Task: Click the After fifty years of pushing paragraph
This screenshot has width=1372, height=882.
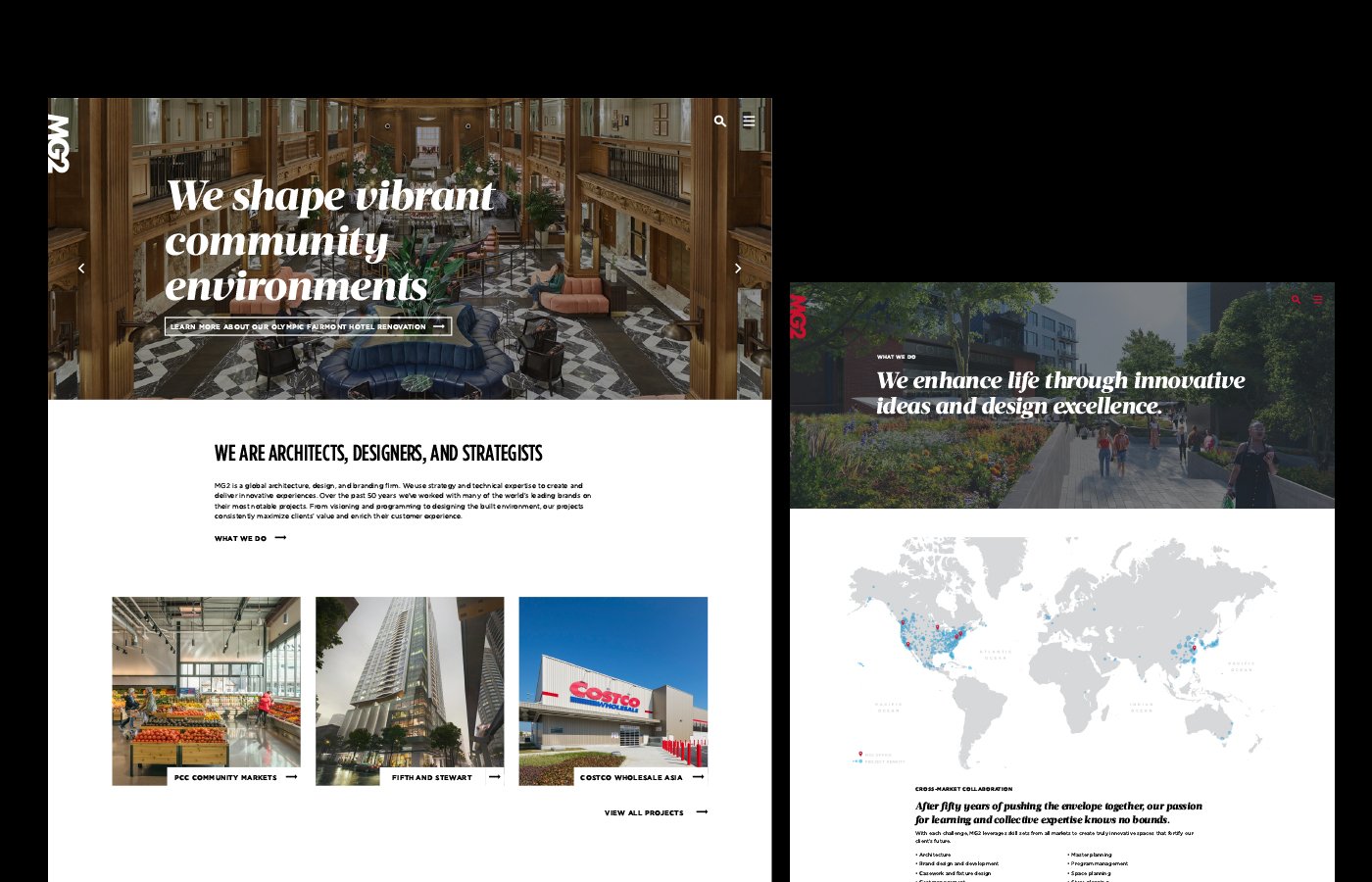Action: [x=1058, y=812]
